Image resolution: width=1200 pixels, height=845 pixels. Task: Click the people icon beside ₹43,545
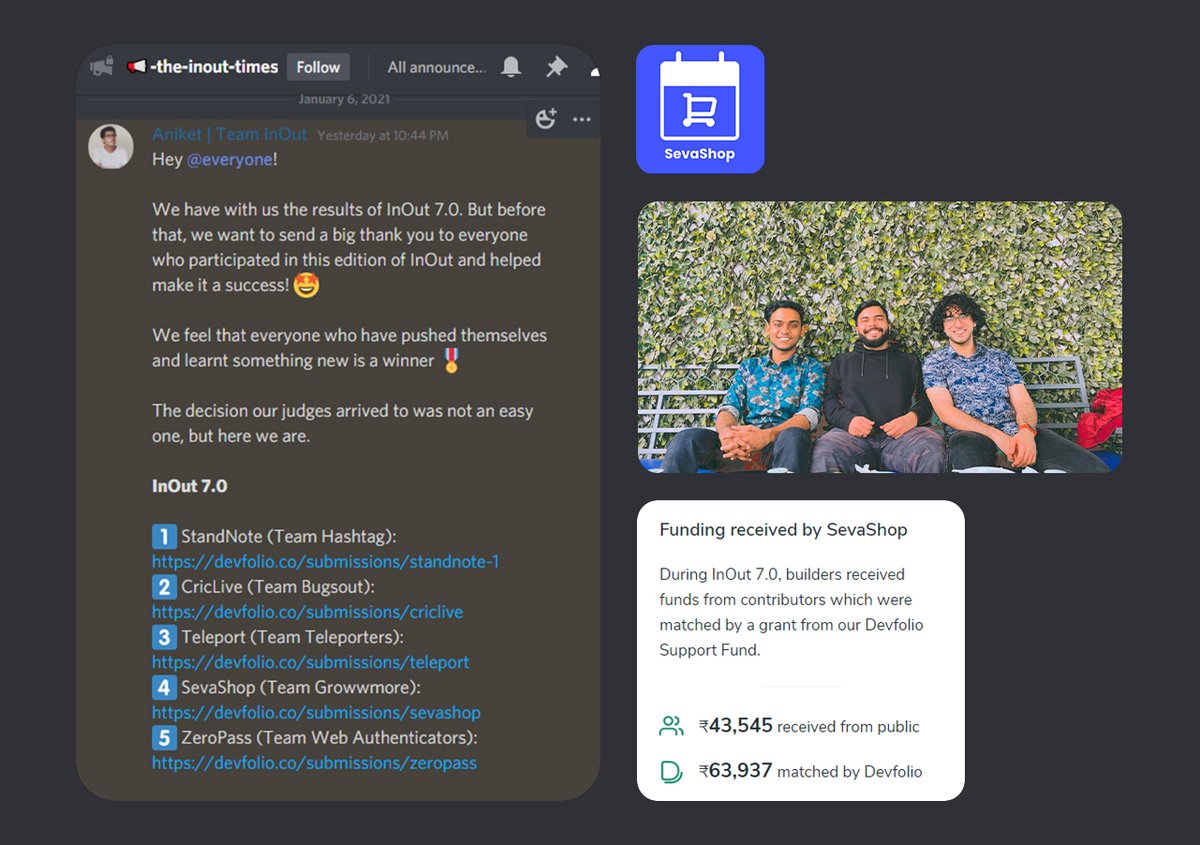[671, 726]
